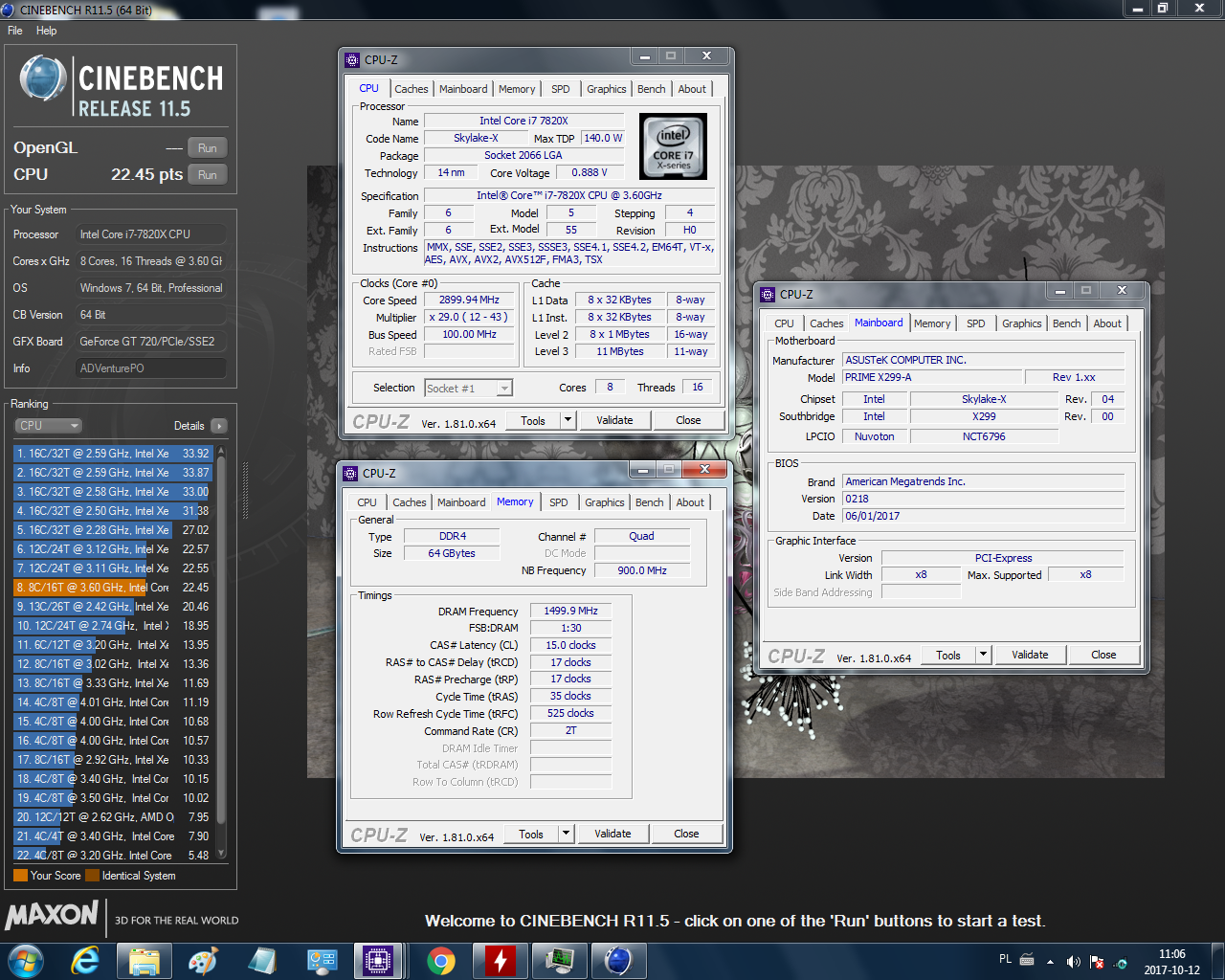Open About tab in Mainboard CPU-Z window
Image resolution: width=1225 pixels, height=980 pixels.
1107,323
